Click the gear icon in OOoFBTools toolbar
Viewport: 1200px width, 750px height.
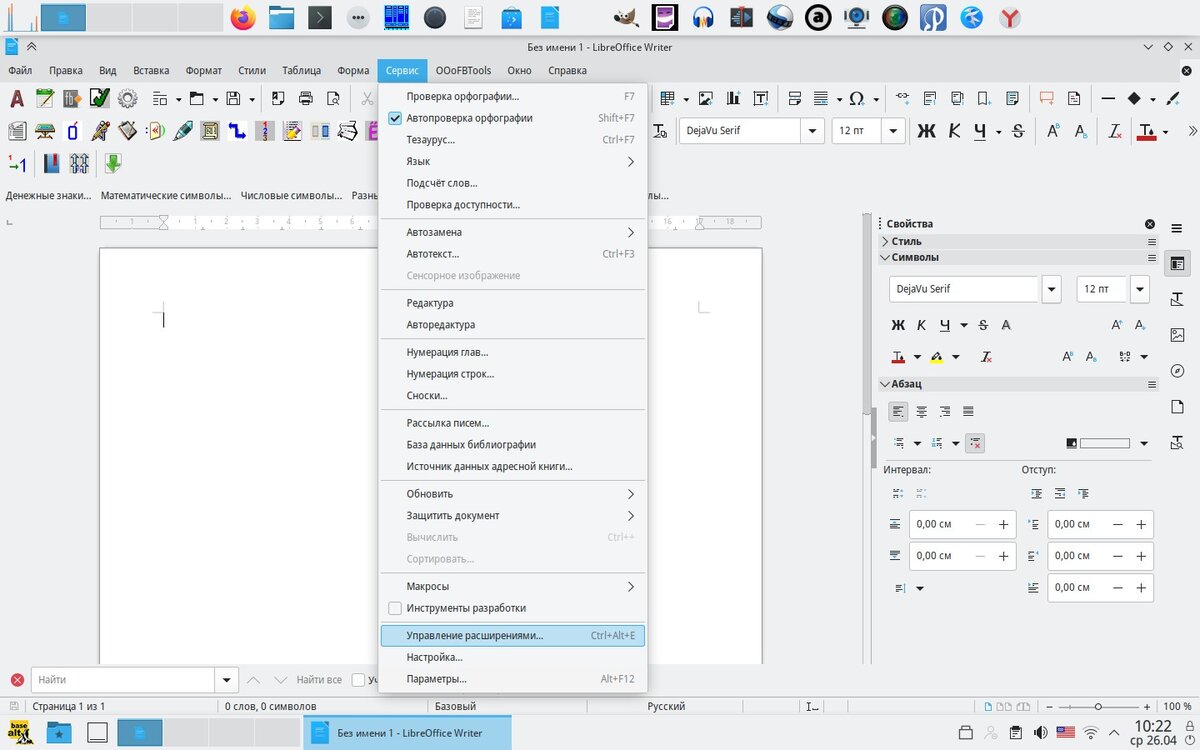tap(127, 98)
